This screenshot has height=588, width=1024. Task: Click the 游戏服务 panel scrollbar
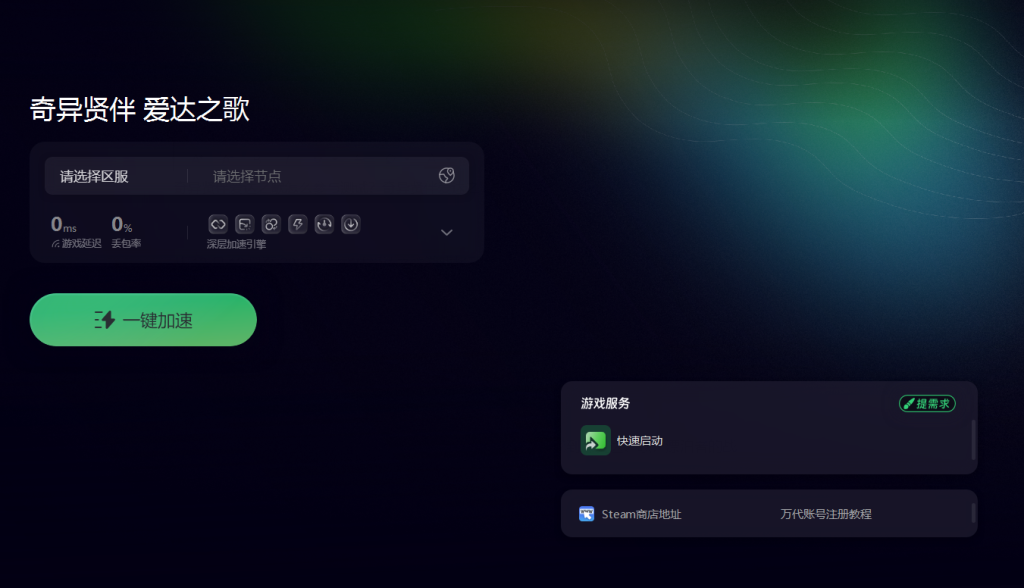point(973,440)
